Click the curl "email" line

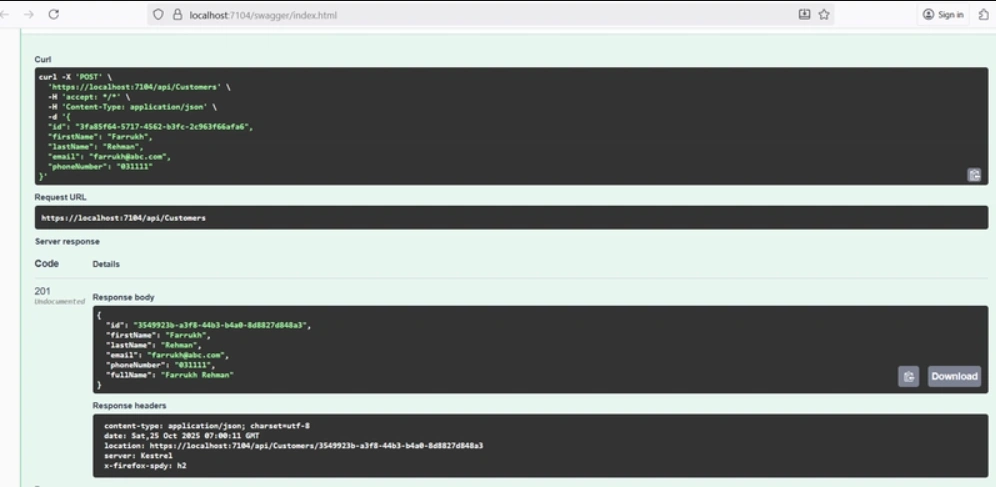(x=109, y=156)
